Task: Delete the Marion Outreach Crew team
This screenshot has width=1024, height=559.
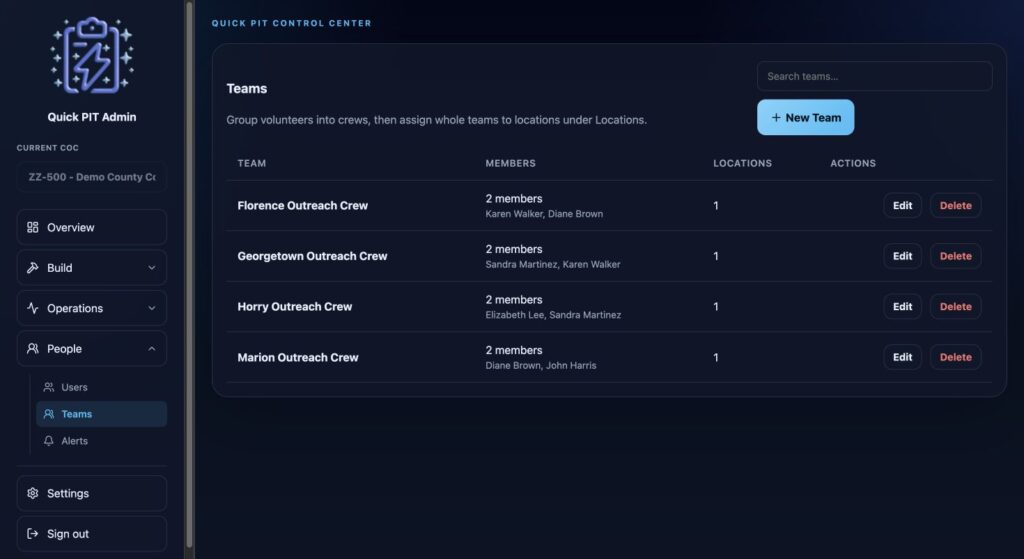Action: pyautogui.click(x=955, y=357)
